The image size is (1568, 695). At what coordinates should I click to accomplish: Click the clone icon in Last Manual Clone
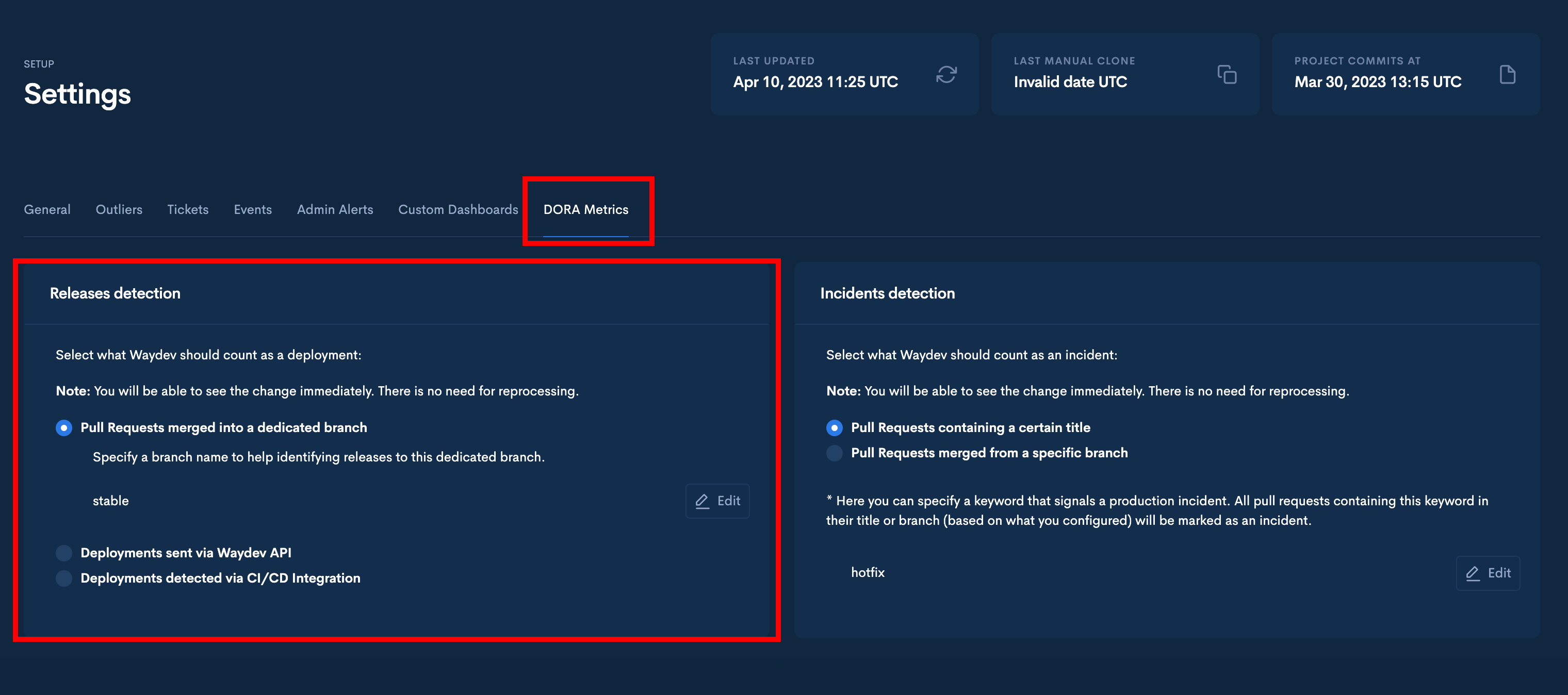pyautogui.click(x=1227, y=75)
